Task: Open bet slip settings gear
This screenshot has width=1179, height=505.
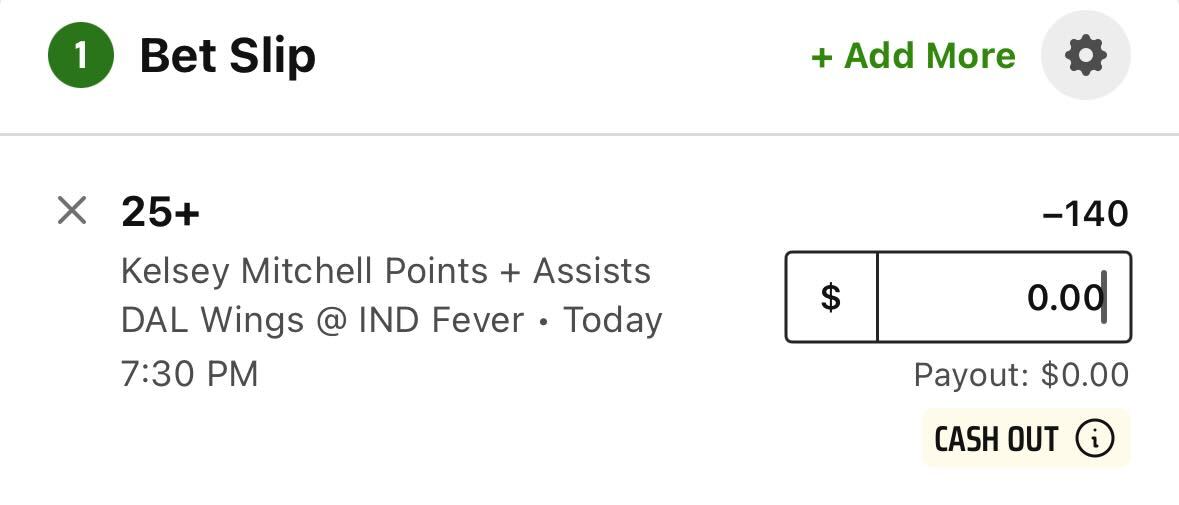Action: [x=1086, y=56]
